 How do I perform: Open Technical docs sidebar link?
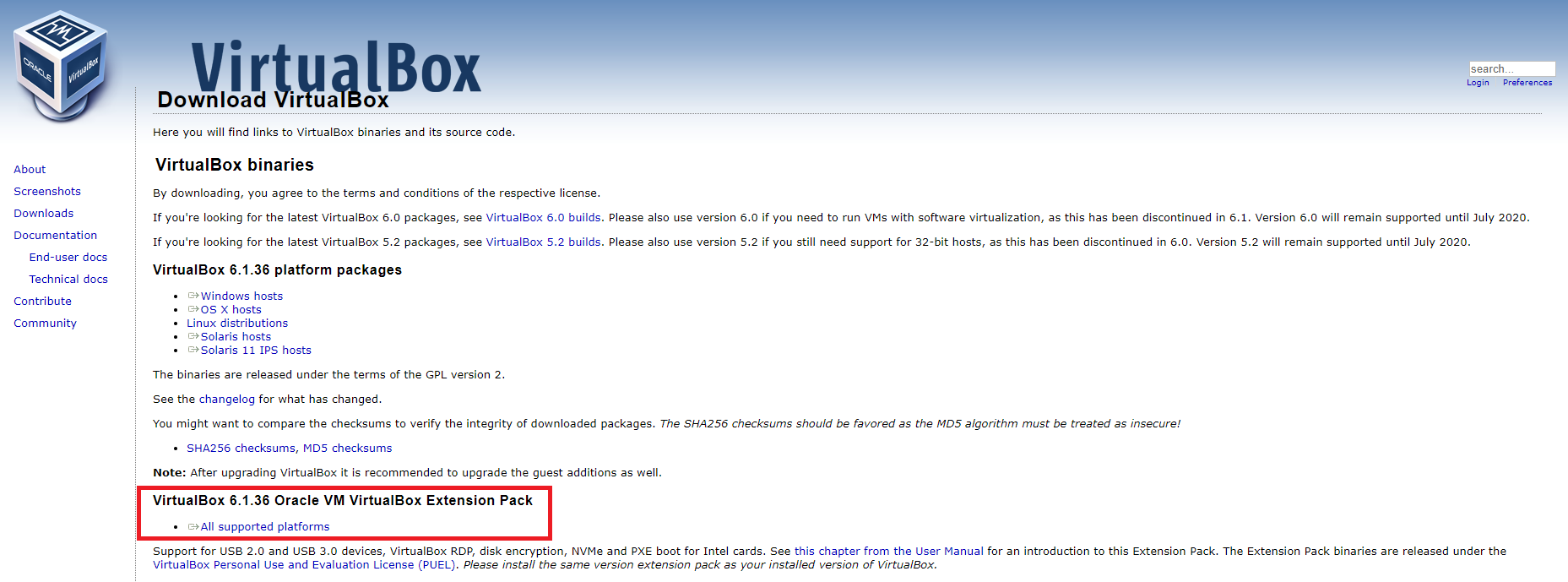pos(68,280)
